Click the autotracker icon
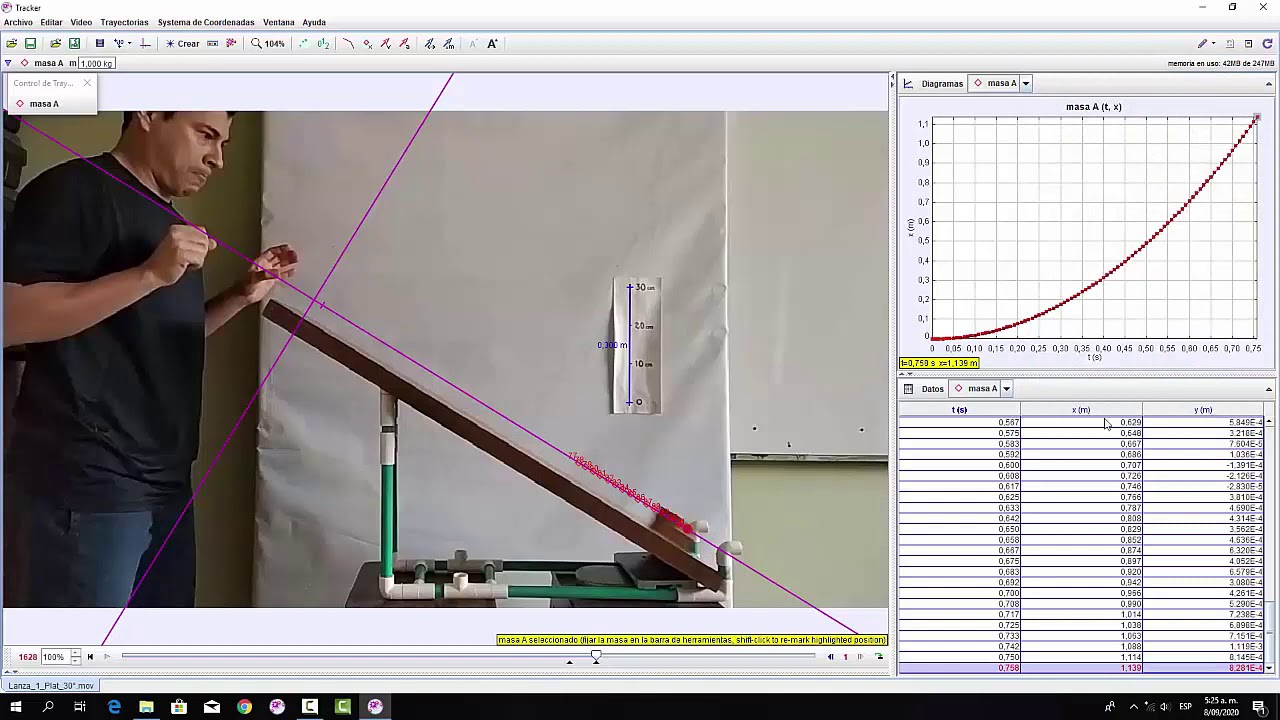This screenshot has height=720, width=1280. point(231,44)
